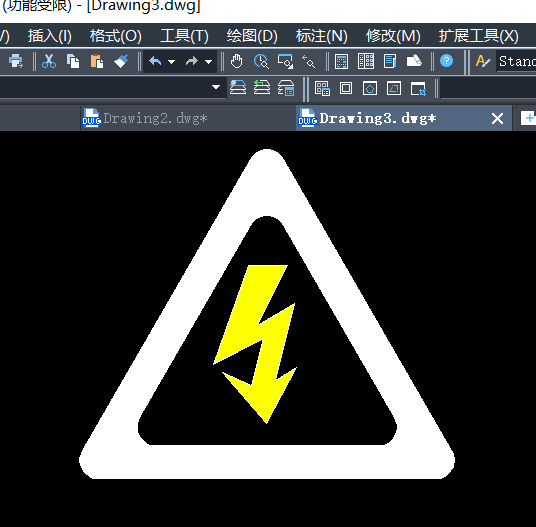Screen dimensions: 536x527
Task: Select the Cut scissors icon
Action: tap(49, 62)
